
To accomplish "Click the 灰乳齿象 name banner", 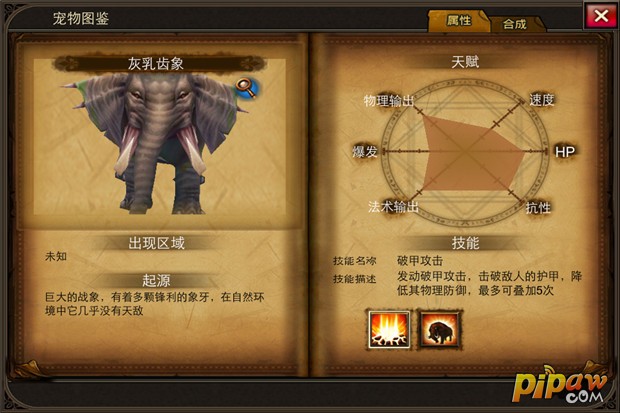I will 156,63.
